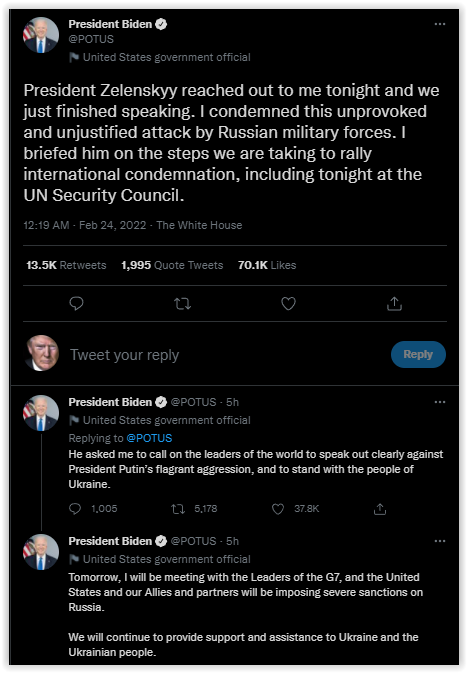View the 70.1K Likes list
Screen dimensions: 467x673
[x=267, y=265]
